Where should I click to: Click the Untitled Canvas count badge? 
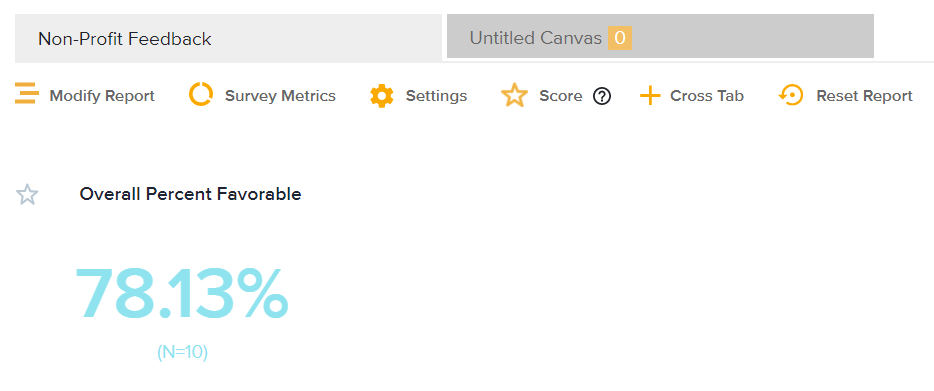pyautogui.click(x=619, y=38)
